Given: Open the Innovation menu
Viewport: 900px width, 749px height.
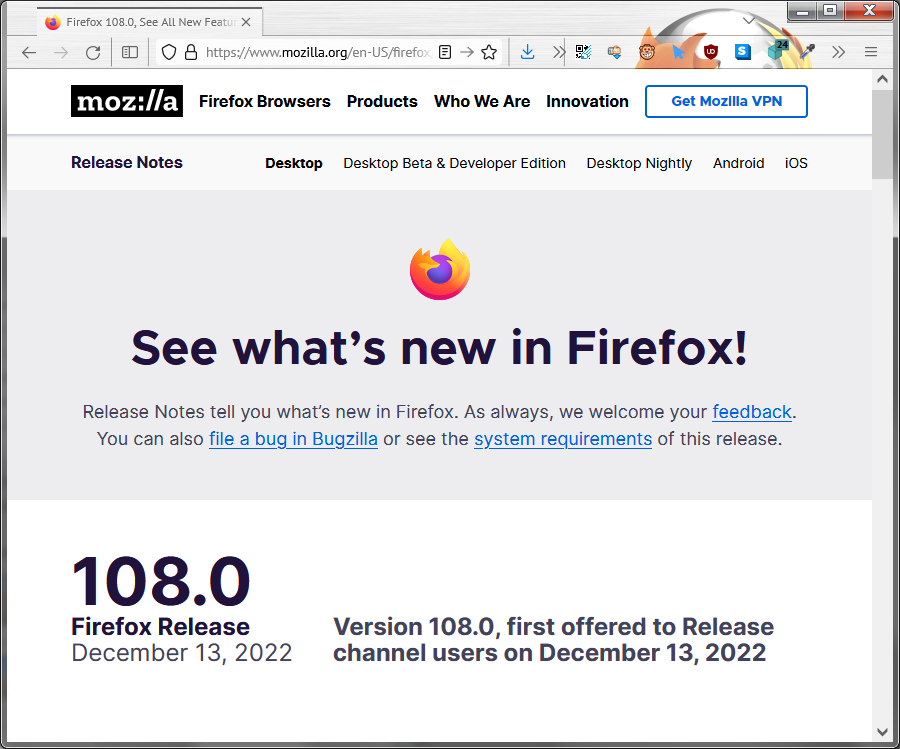Looking at the screenshot, I should click(x=587, y=102).
